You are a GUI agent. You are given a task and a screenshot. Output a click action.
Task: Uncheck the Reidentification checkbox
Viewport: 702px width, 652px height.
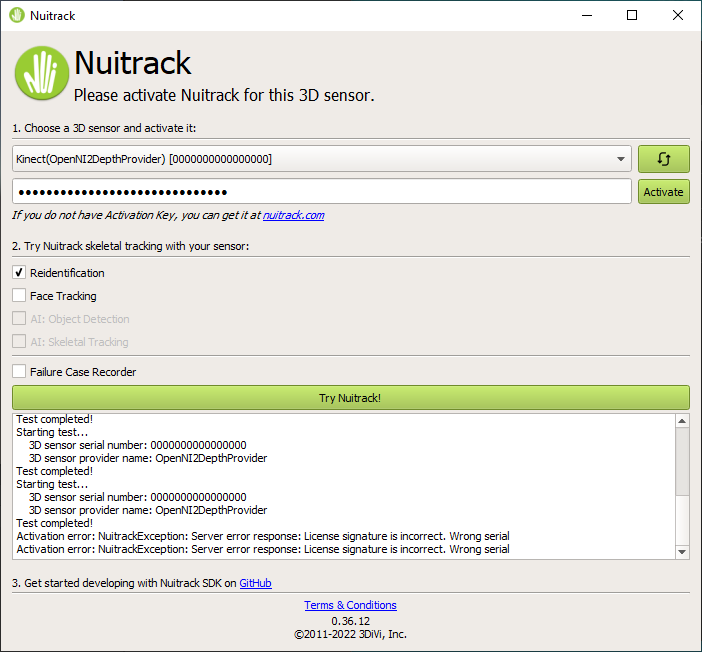pos(19,272)
